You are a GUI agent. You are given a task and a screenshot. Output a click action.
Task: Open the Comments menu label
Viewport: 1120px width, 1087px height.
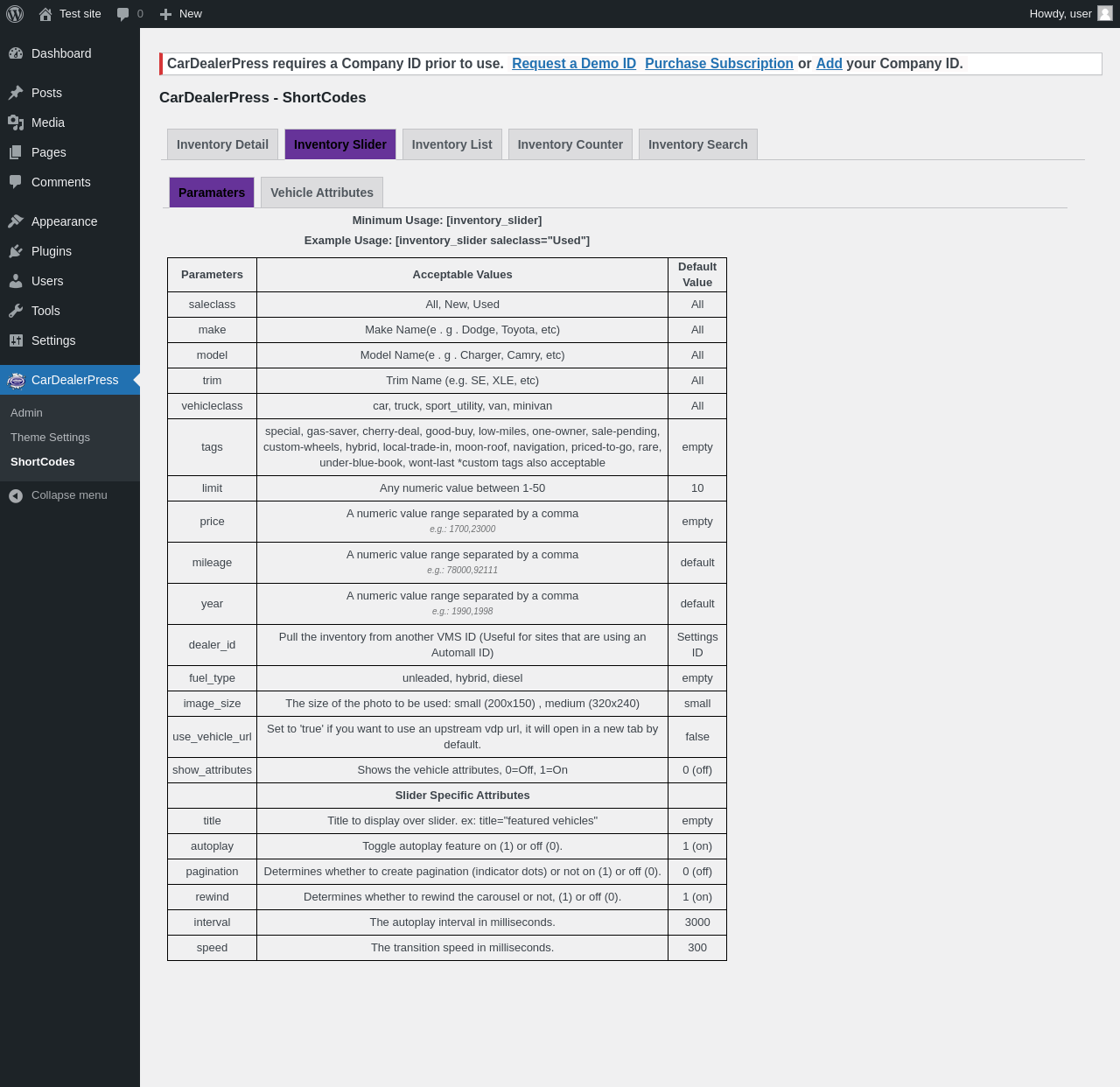[x=61, y=182]
